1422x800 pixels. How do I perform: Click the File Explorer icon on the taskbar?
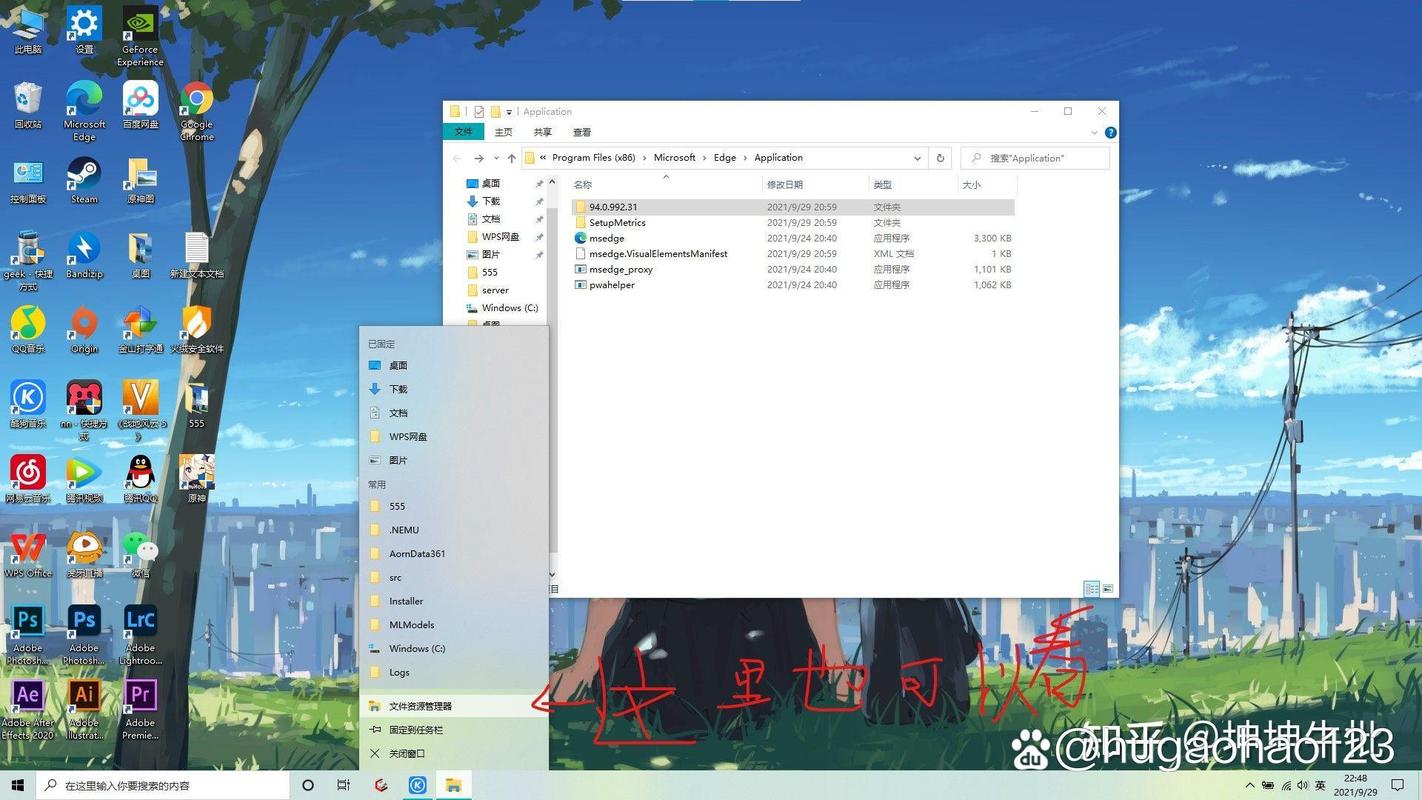(456, 785)
